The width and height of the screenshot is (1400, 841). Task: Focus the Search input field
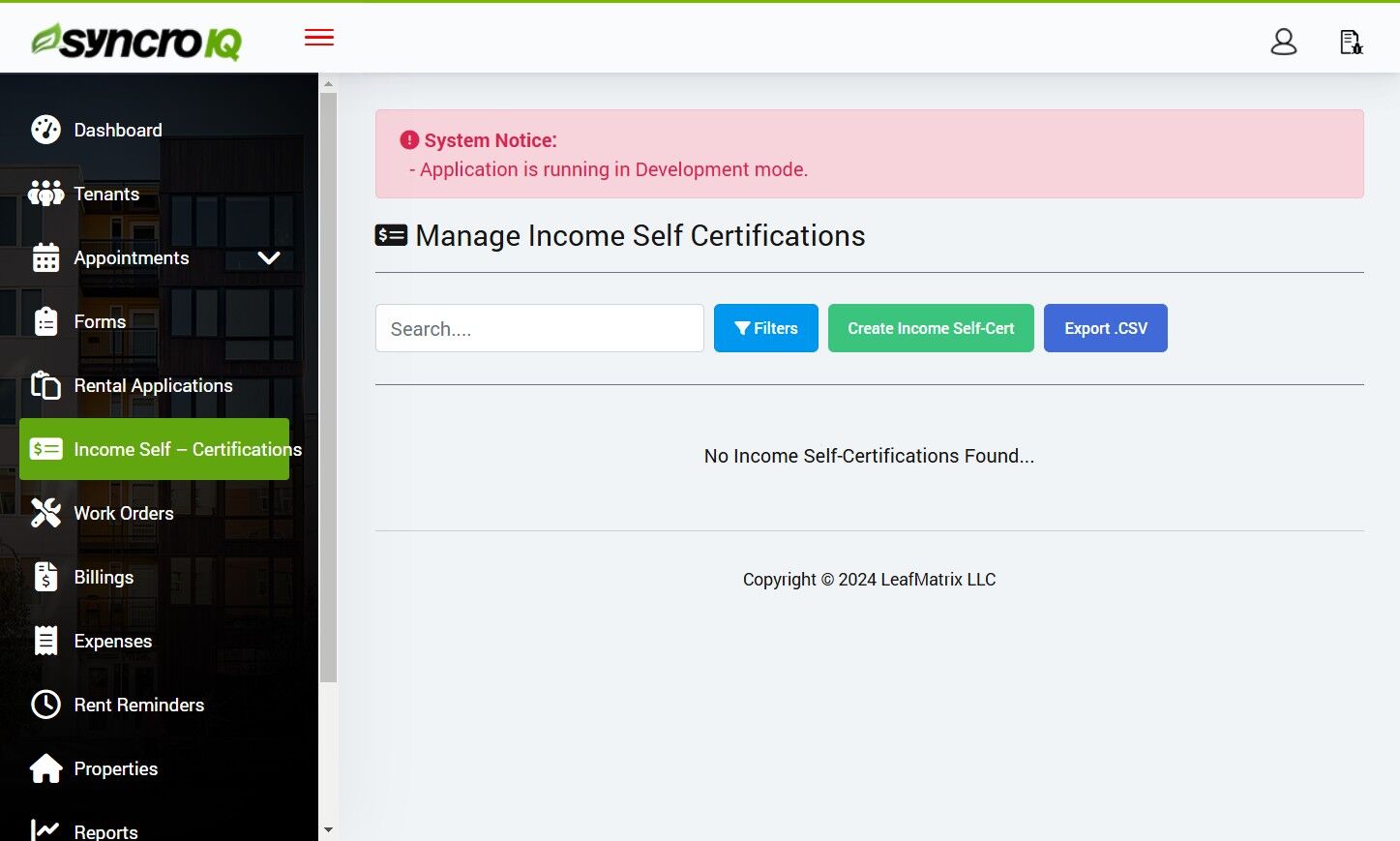[540, 328]
